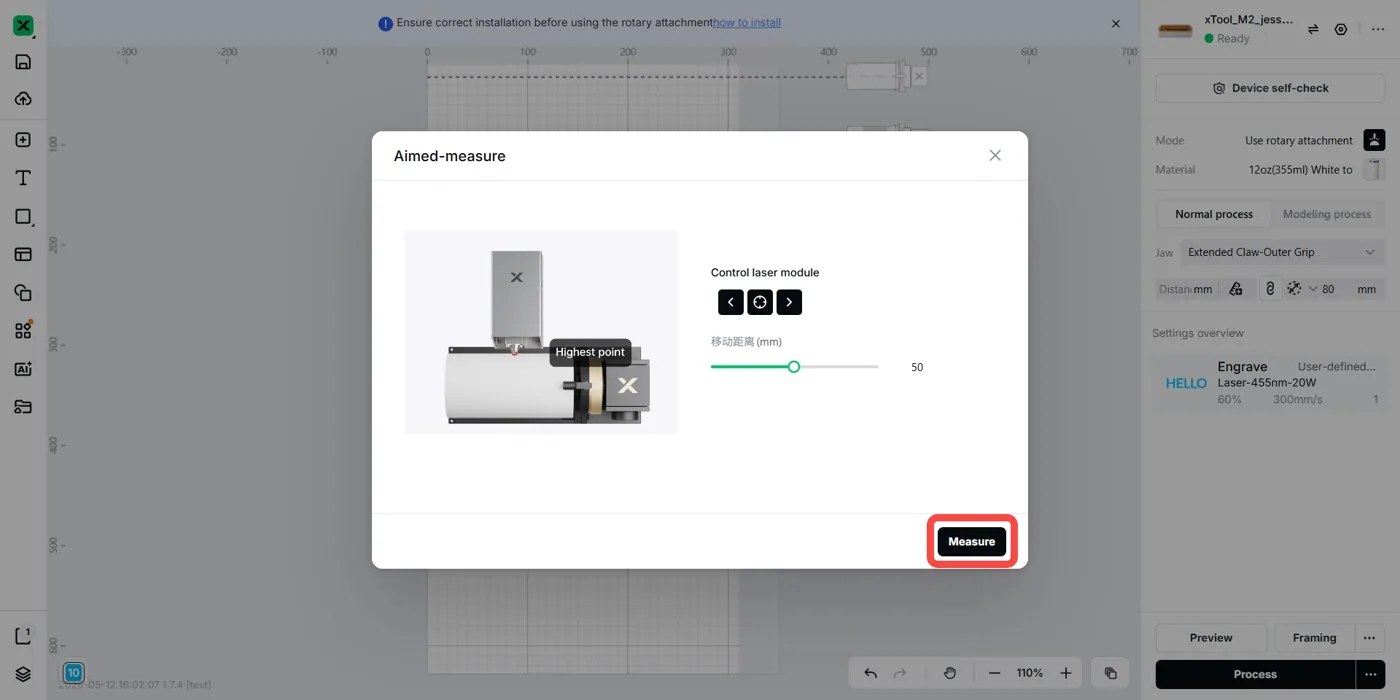Click the switch device arrows icon

coord(1313,29)
